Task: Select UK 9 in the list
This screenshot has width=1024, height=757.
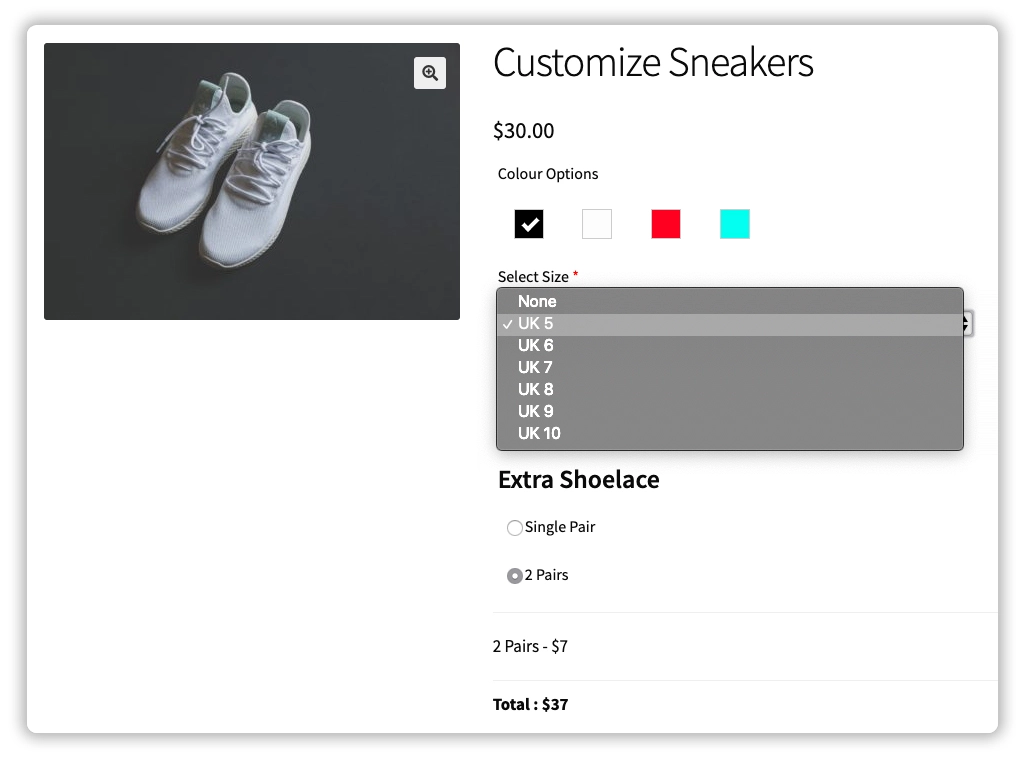Action: [536, 412]
